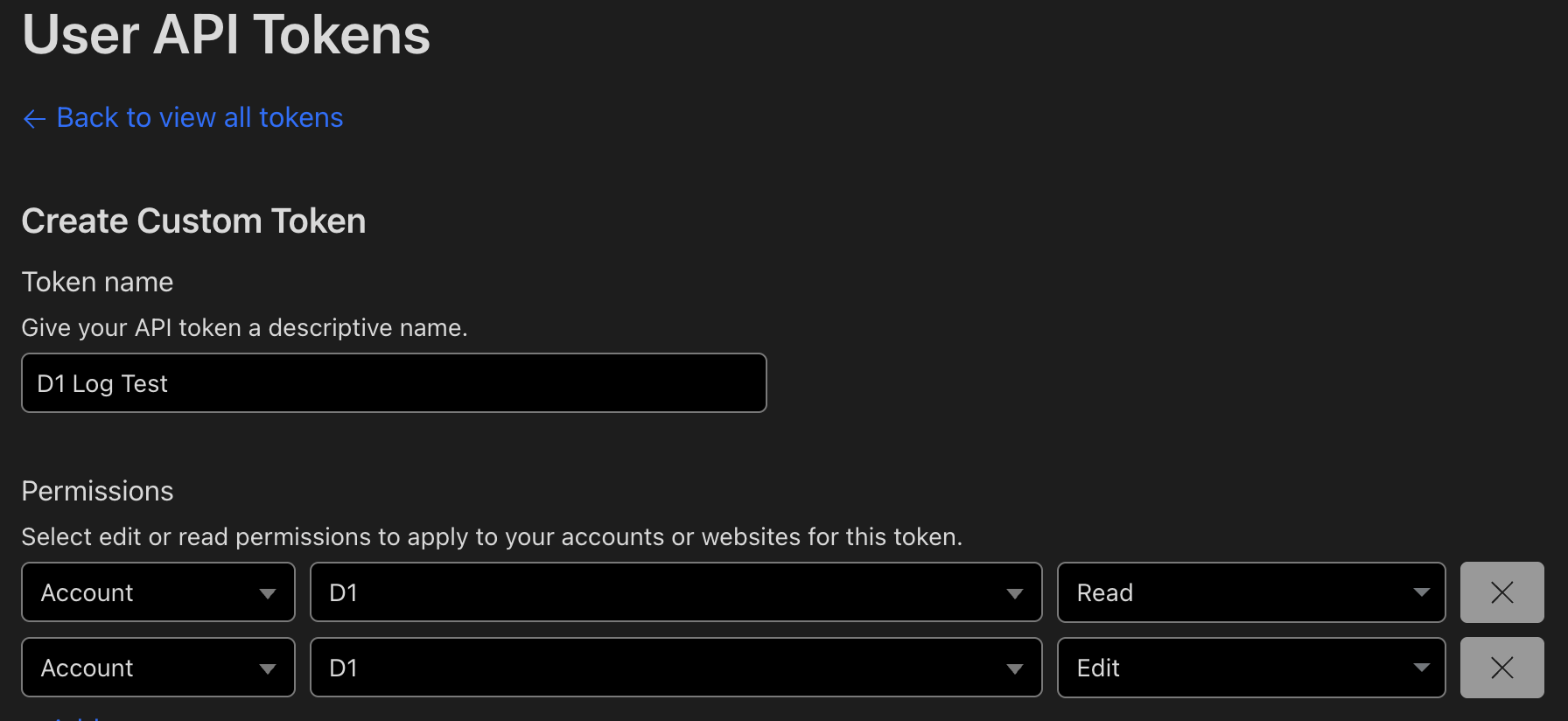Remove the D1 Read permission row
This screenshot has height=721, width=1568.
(1501, 592)
